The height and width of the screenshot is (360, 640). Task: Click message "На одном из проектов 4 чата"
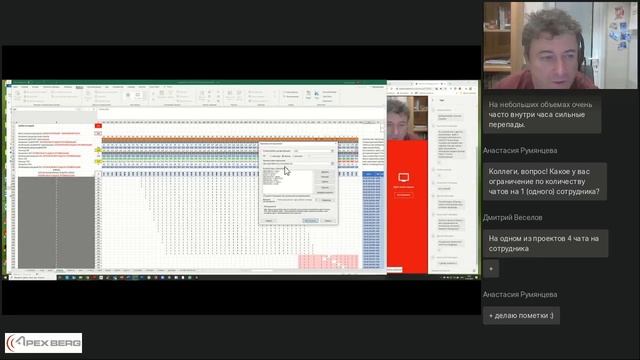546,244
